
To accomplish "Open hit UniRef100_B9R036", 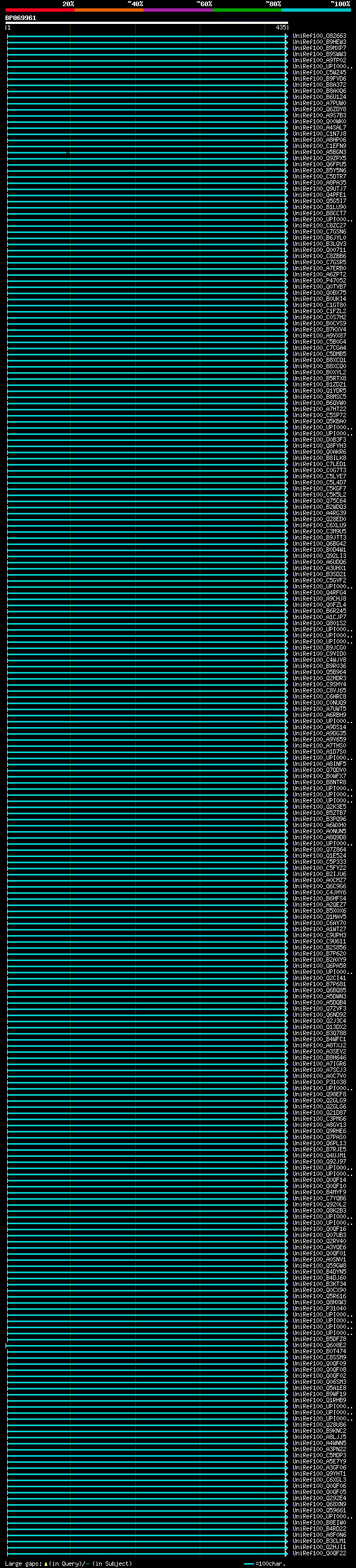I will [x=319, y=666].
